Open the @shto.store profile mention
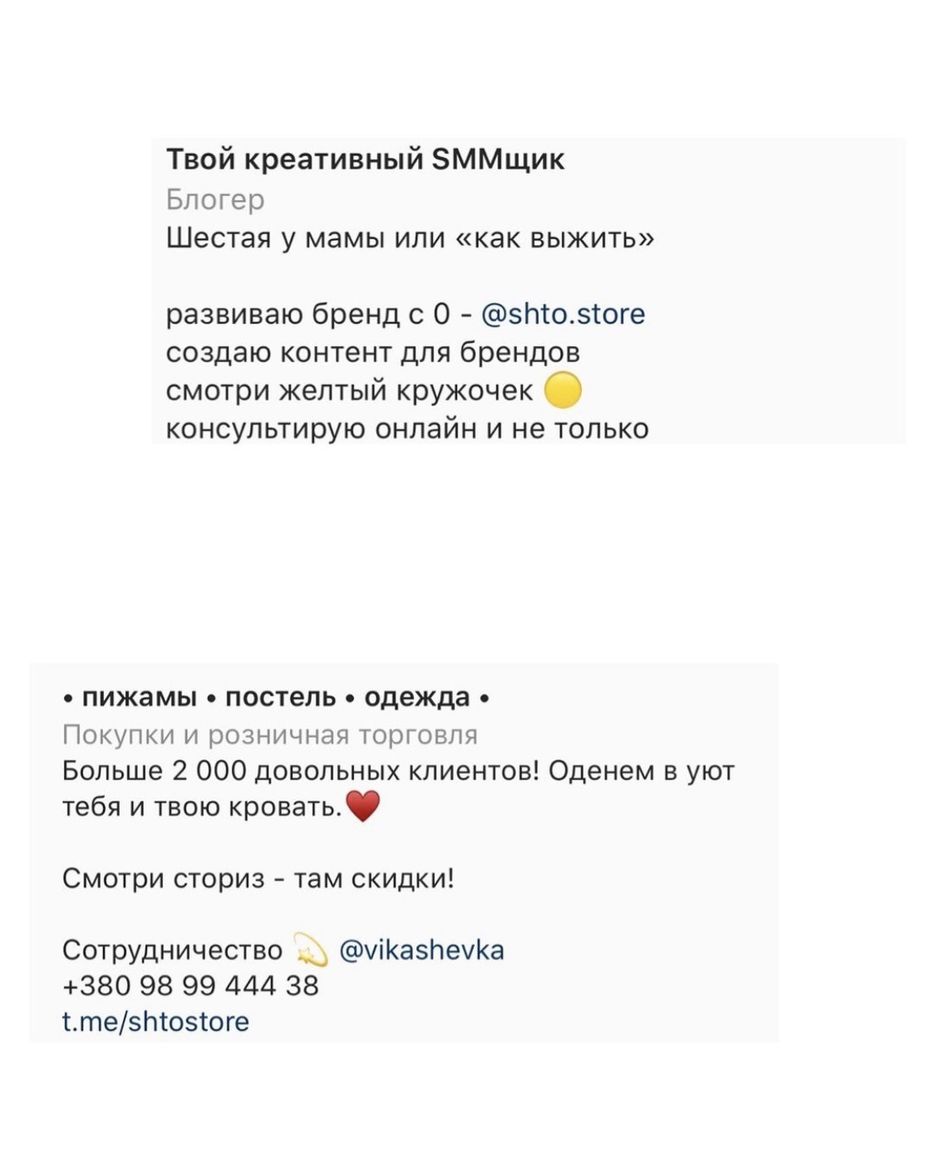Image resolution: width=935 pixels, height=1152 pixels. pos(563,314)
